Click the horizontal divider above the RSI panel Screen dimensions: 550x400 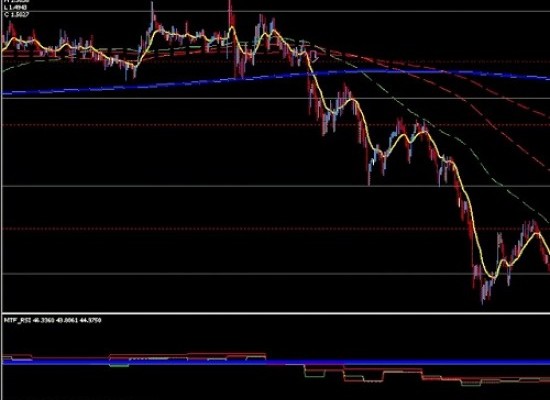click(x=276, y=313)
